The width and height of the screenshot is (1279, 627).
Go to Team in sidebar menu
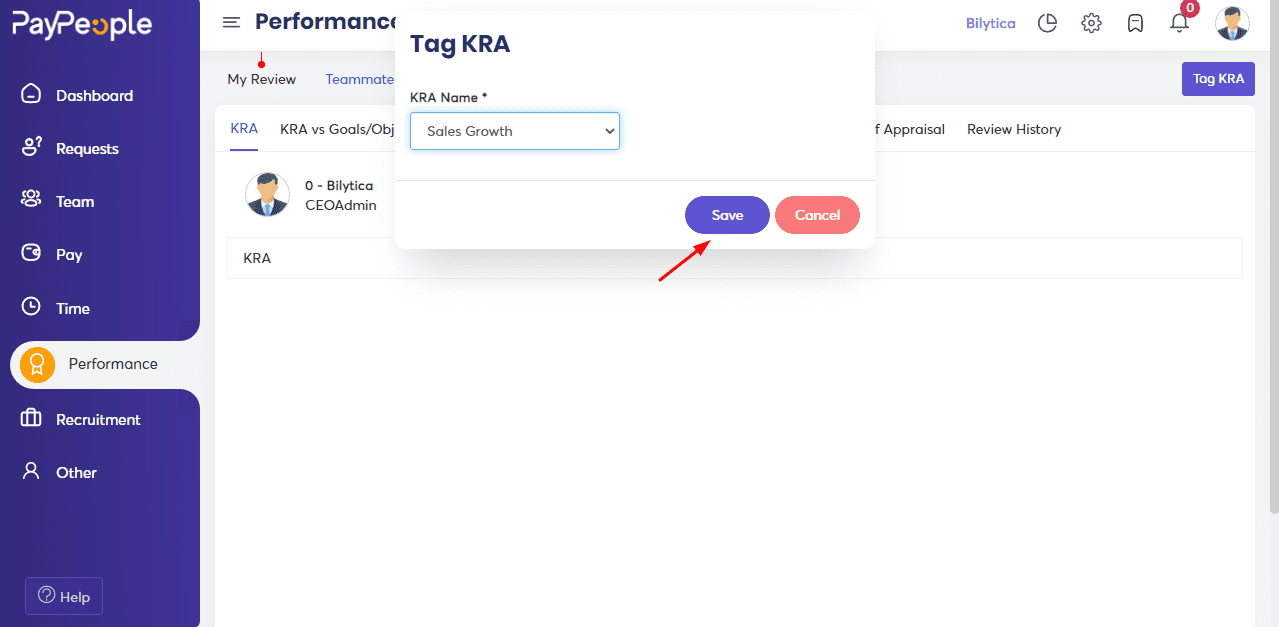pyautogui.click(x=75, y=201)
